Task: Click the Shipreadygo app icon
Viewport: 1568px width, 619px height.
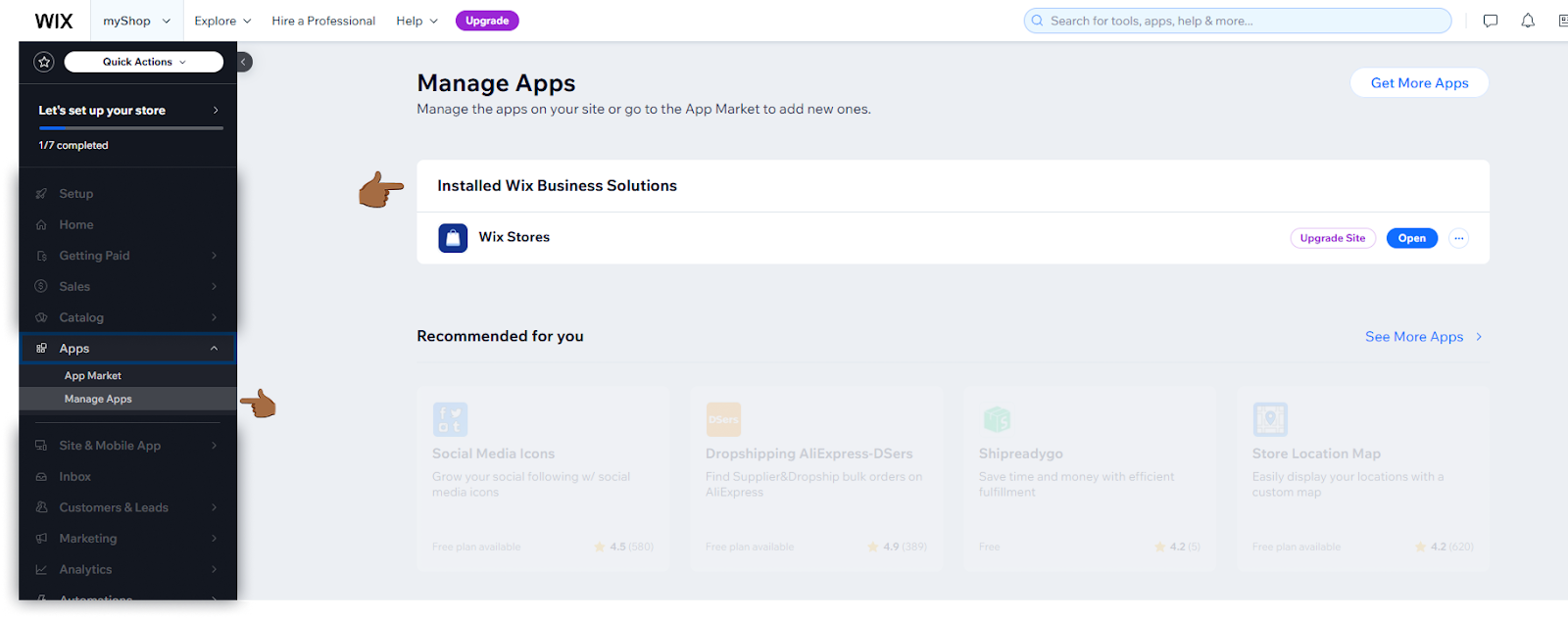Action: click(997, 419)
